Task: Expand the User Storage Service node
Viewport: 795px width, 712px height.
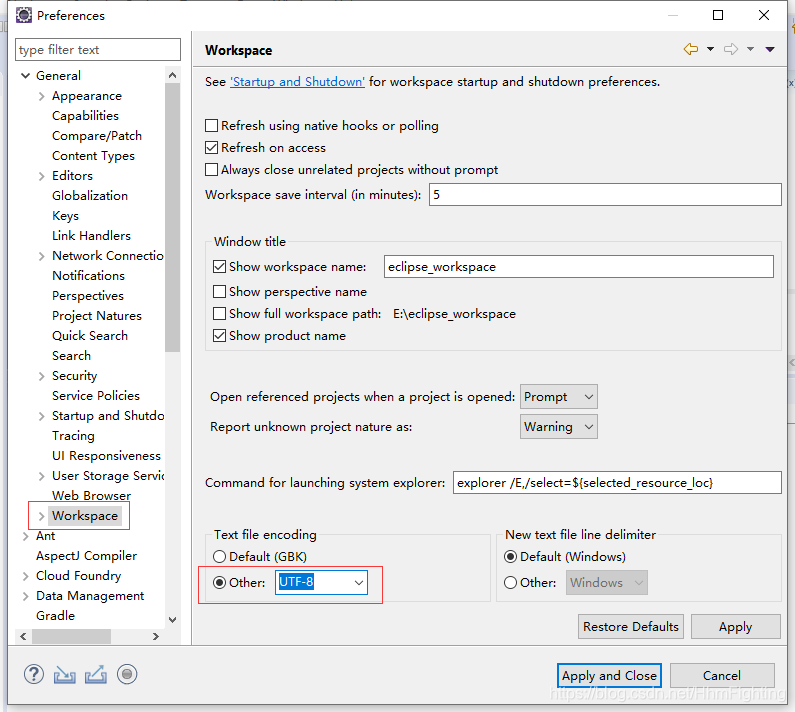Action: pyautogui.click(x=42, y=476)
